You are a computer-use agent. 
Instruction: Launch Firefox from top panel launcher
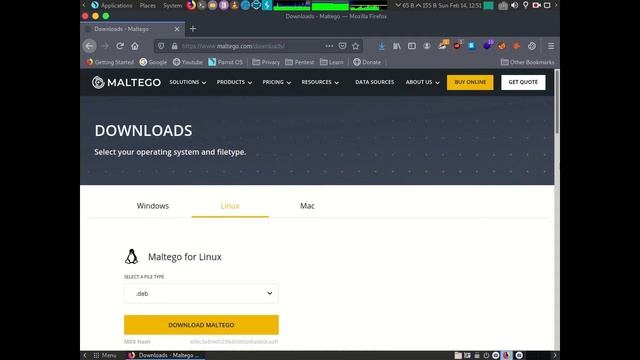coord(191,5)
